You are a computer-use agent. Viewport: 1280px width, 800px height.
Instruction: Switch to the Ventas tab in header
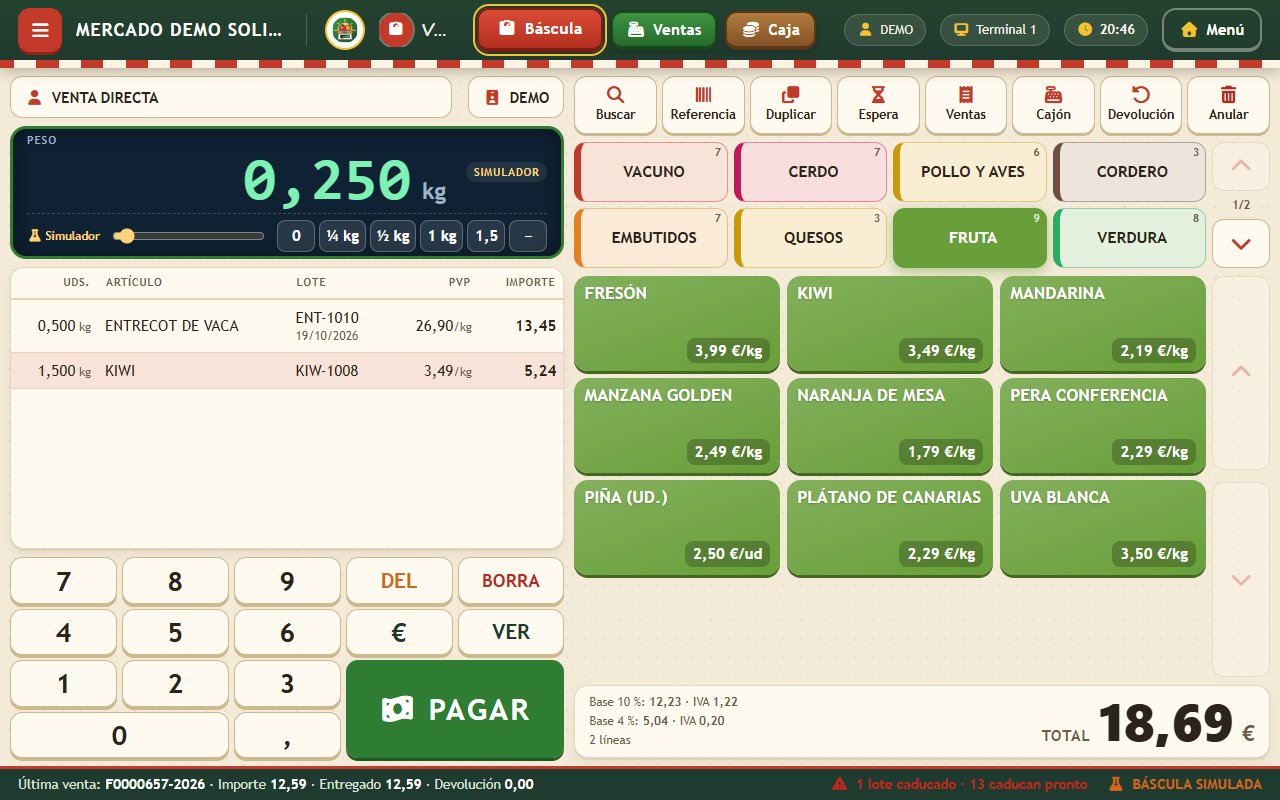(664, 30)
